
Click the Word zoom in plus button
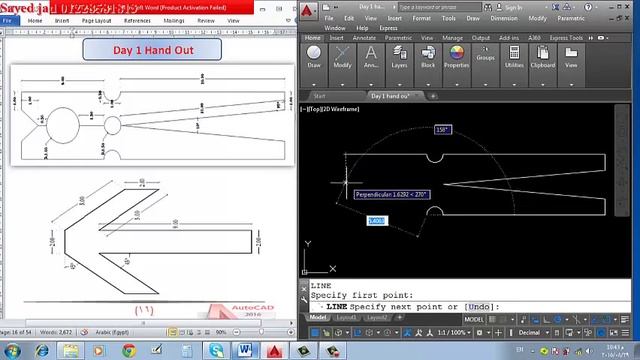point(291,332)
